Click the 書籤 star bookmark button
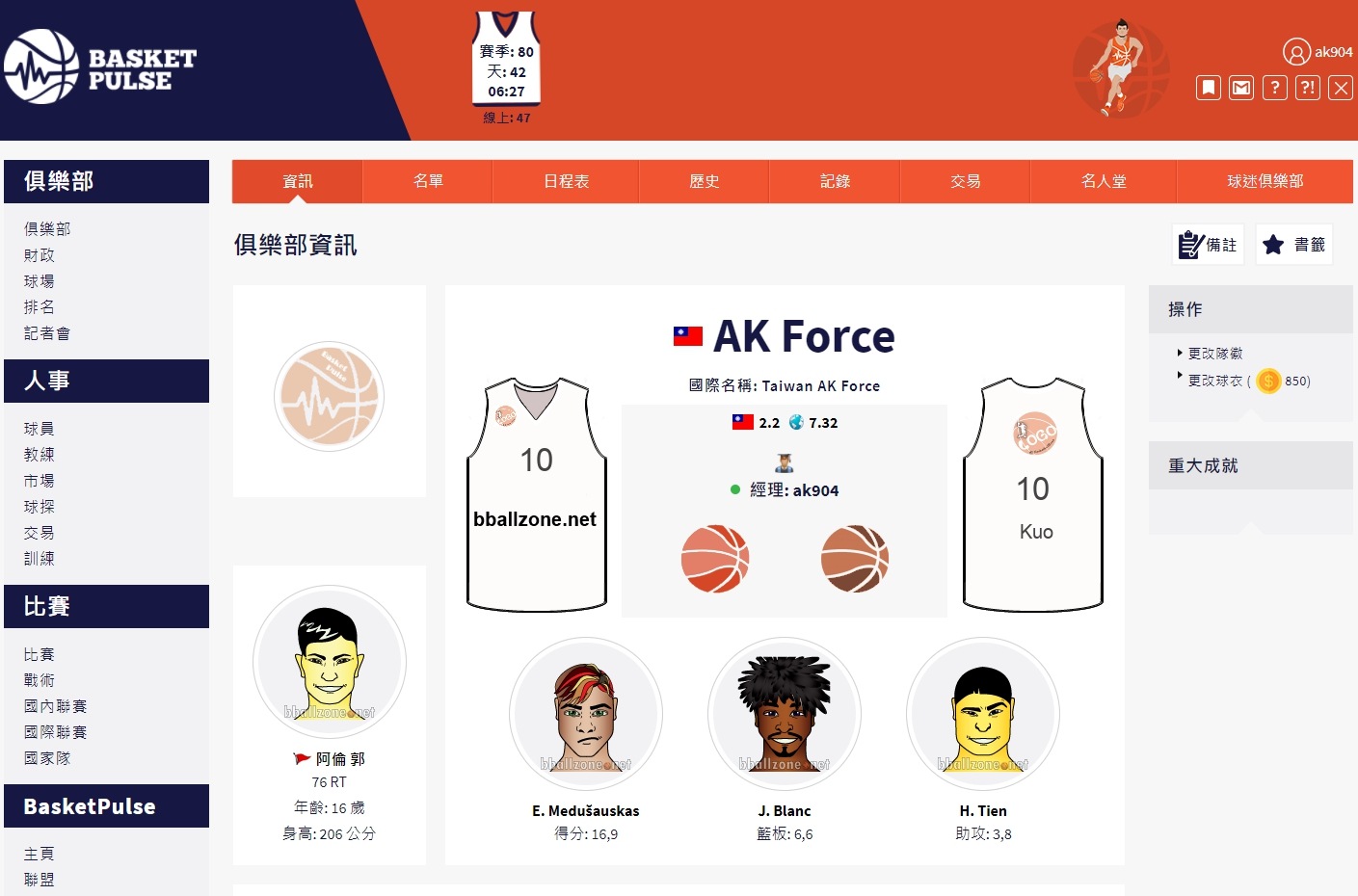 click(1293, 245)
